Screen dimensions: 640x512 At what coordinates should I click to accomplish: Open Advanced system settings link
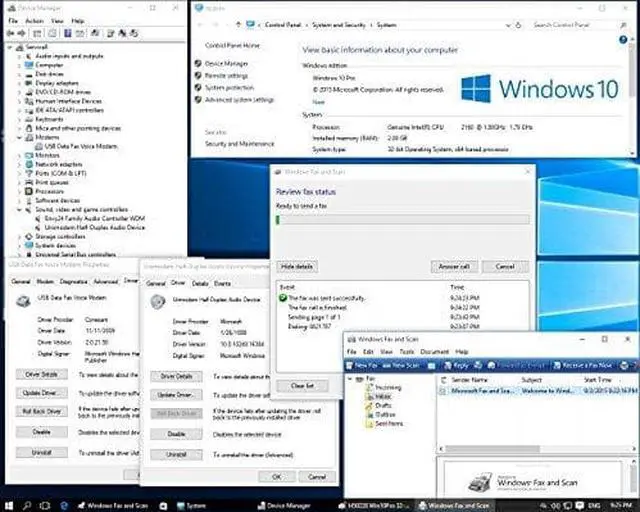point(239,100)
